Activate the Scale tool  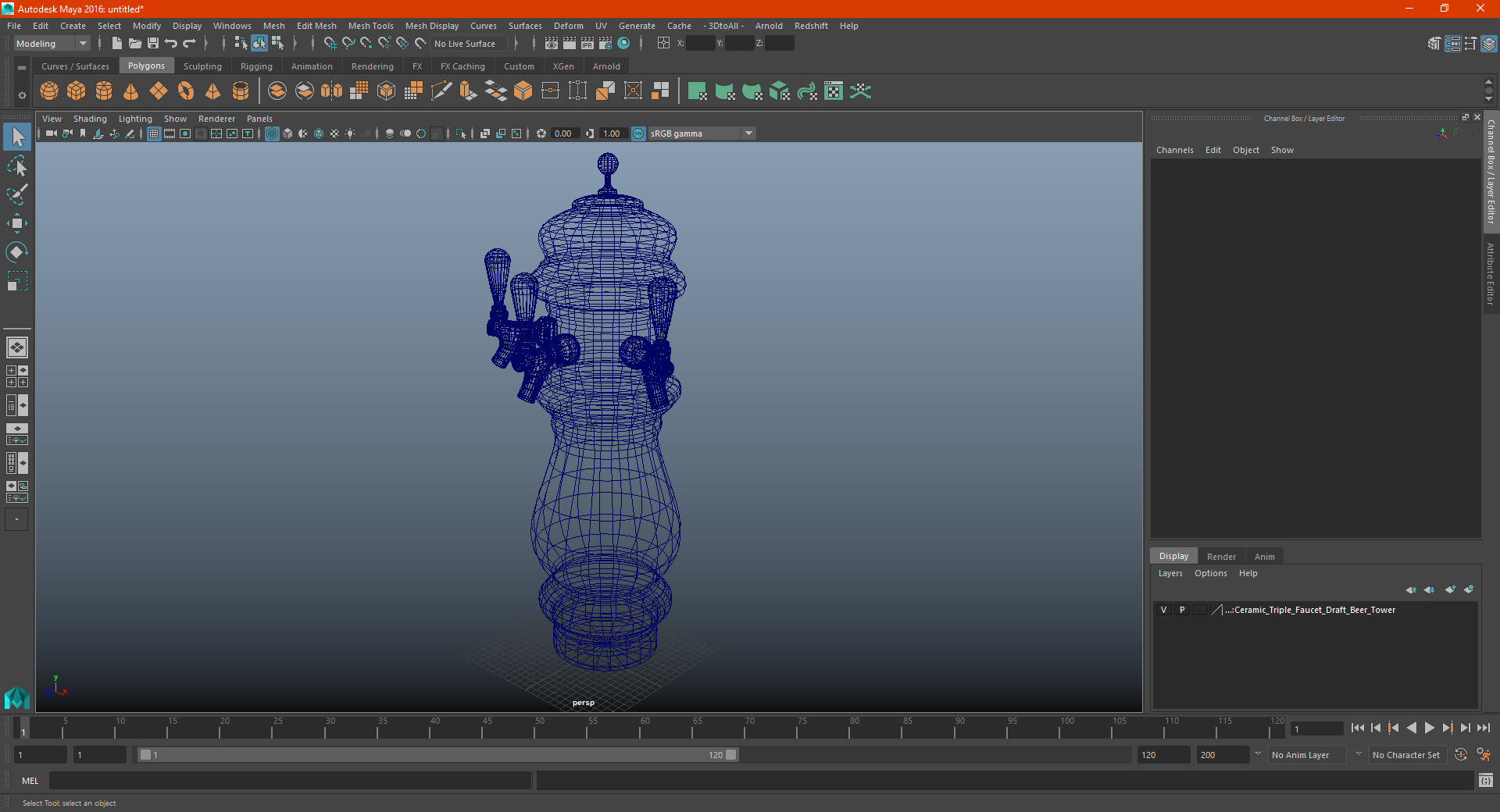(x=17, y=280)
